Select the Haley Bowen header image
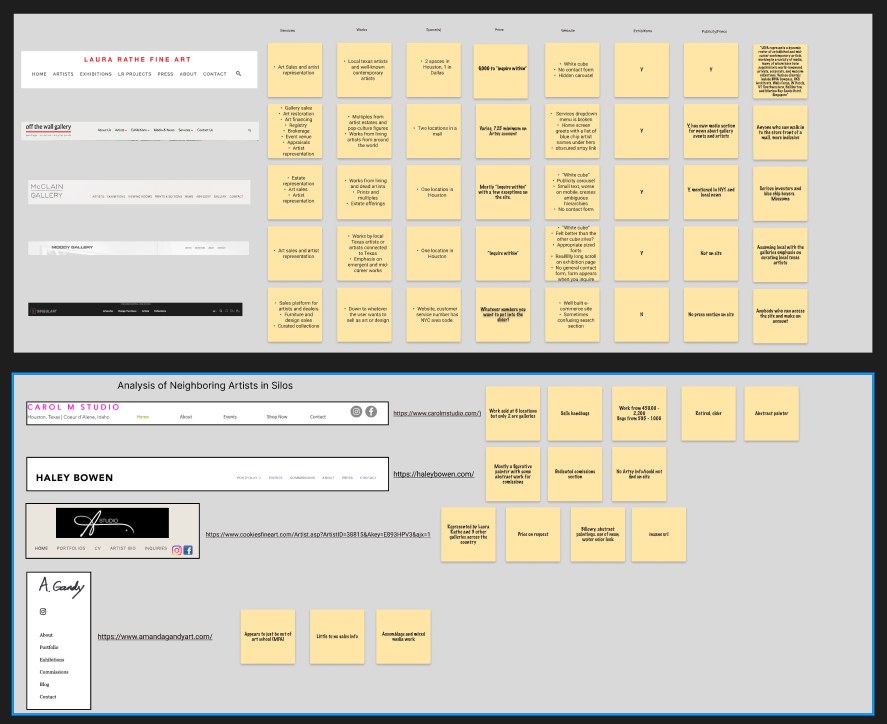 [207, 474]
